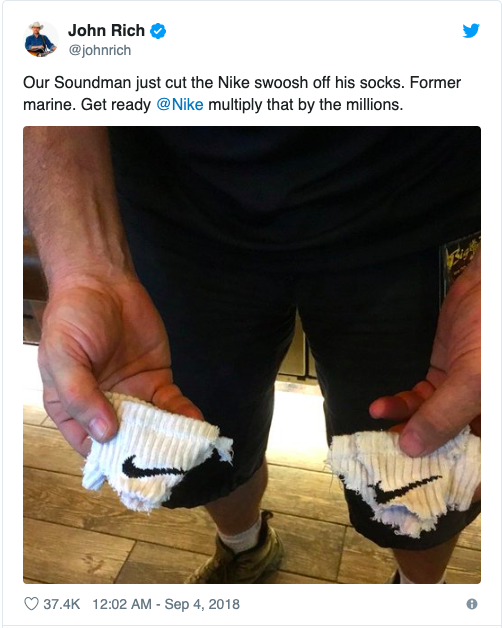This screenshot has height=628, width=502.
Task: Open the tweet info circle icon
Action: click(x=472, y=604)
